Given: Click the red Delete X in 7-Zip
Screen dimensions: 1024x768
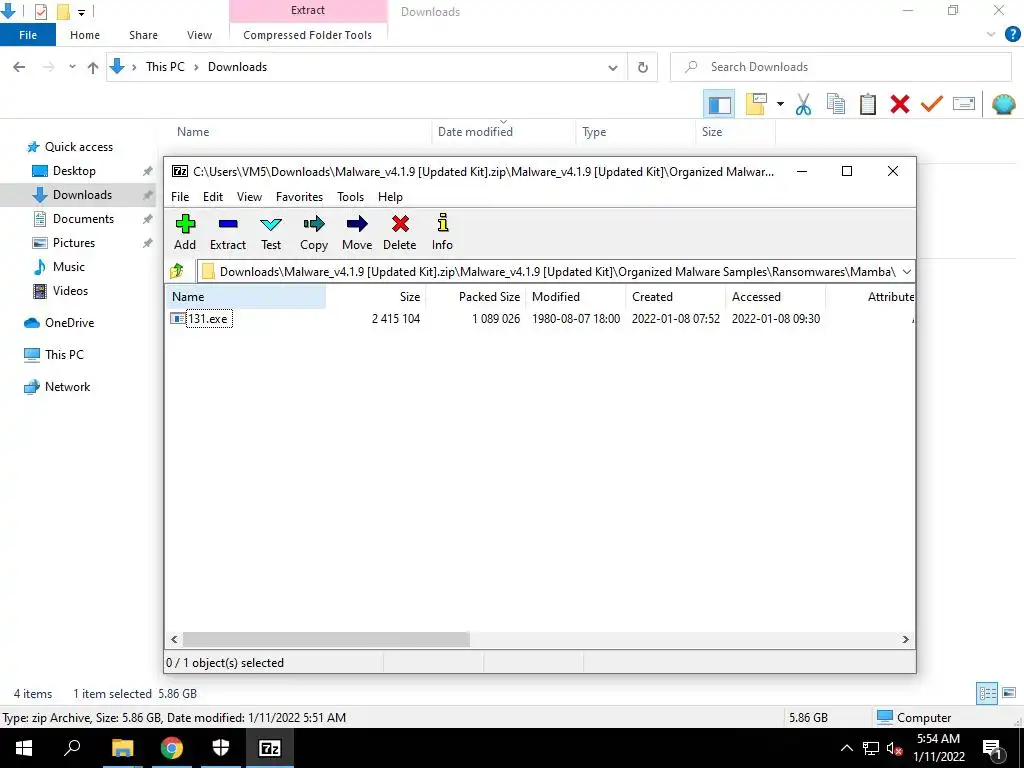Looking at the screenshot, I should [x=400, y=224].
